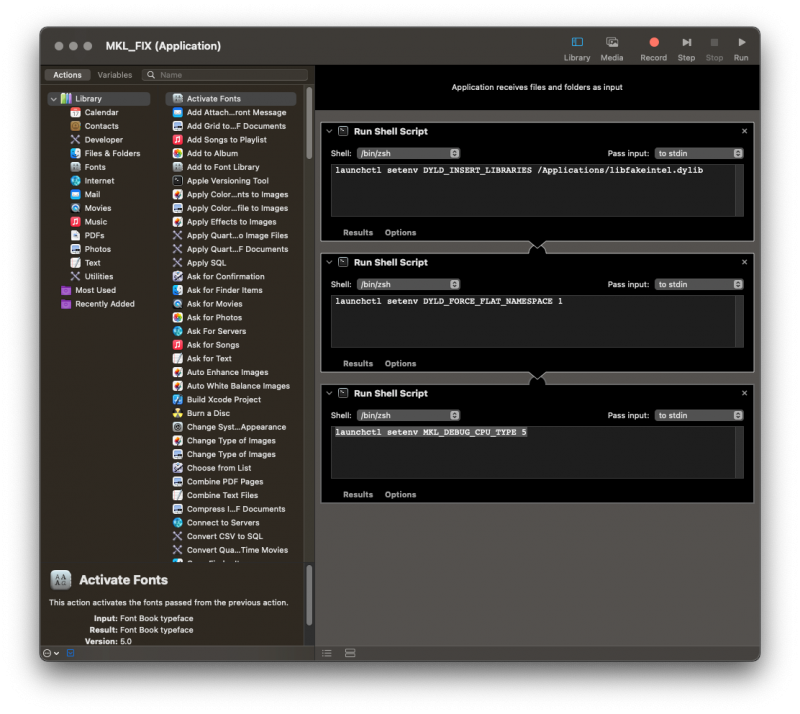The width and height of the screenshot is (800, 714).
Task: Select Connect to Servers action
Action: 222,523
